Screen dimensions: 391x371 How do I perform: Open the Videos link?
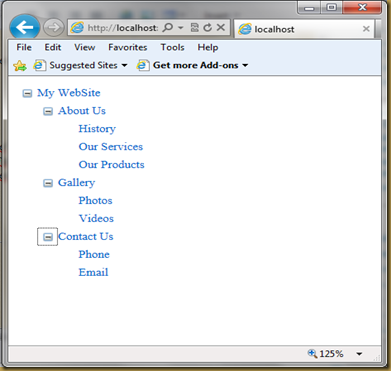96,219
